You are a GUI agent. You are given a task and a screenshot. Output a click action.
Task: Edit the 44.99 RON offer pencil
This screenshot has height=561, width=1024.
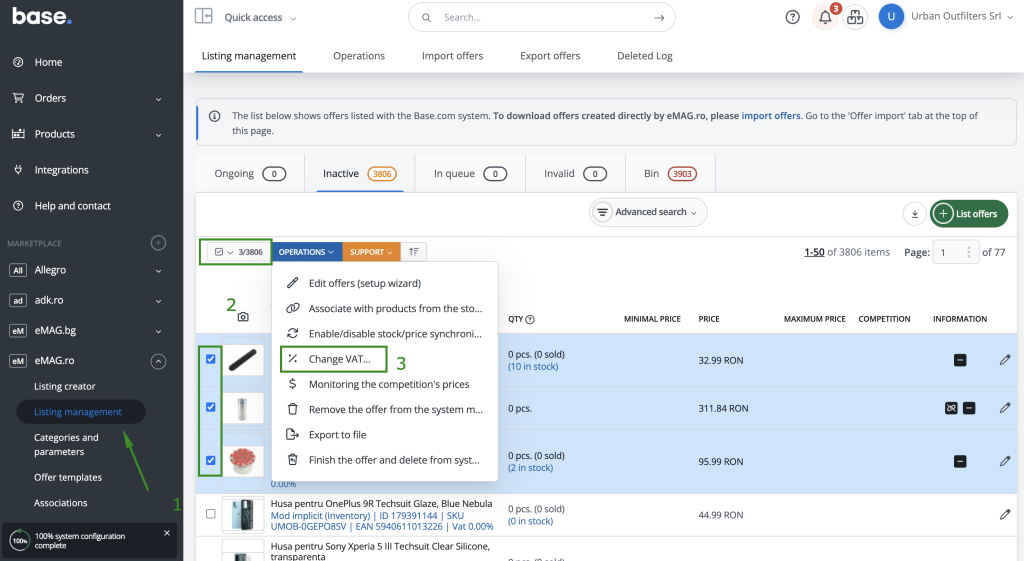pos(1004,515)
